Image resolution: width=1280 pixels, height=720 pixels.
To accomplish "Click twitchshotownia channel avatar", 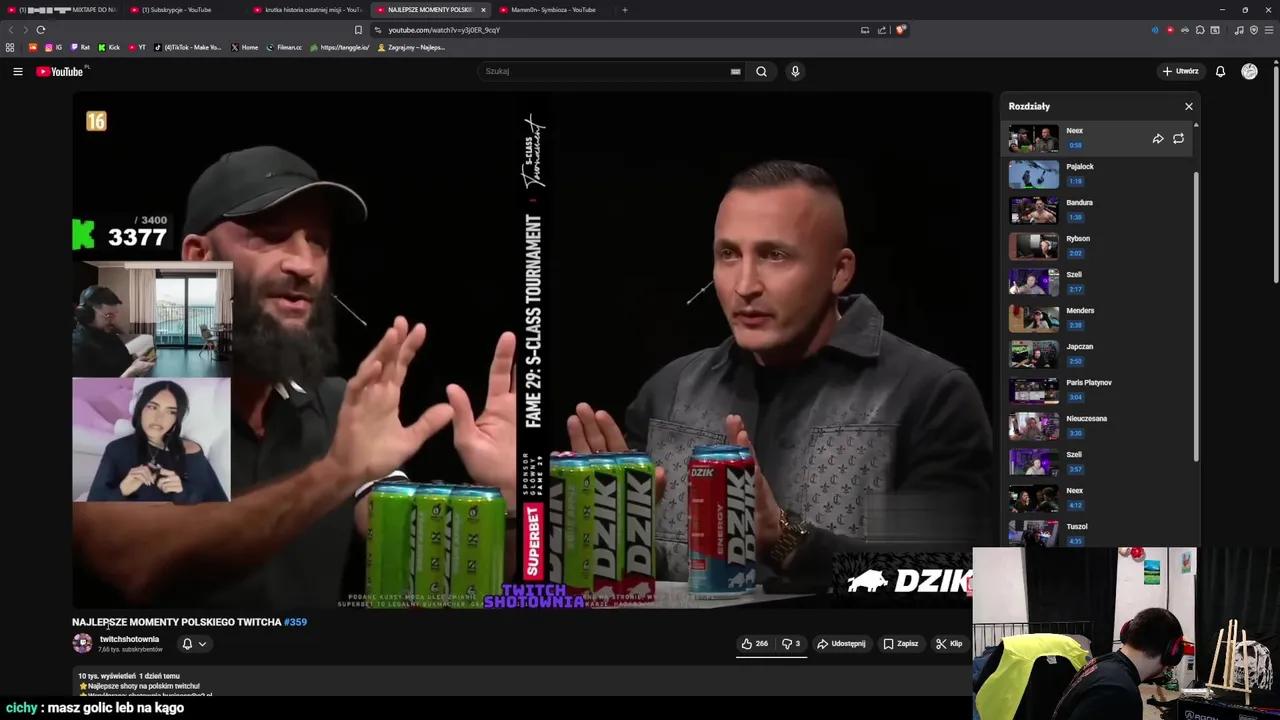I will tap(82, 643).
